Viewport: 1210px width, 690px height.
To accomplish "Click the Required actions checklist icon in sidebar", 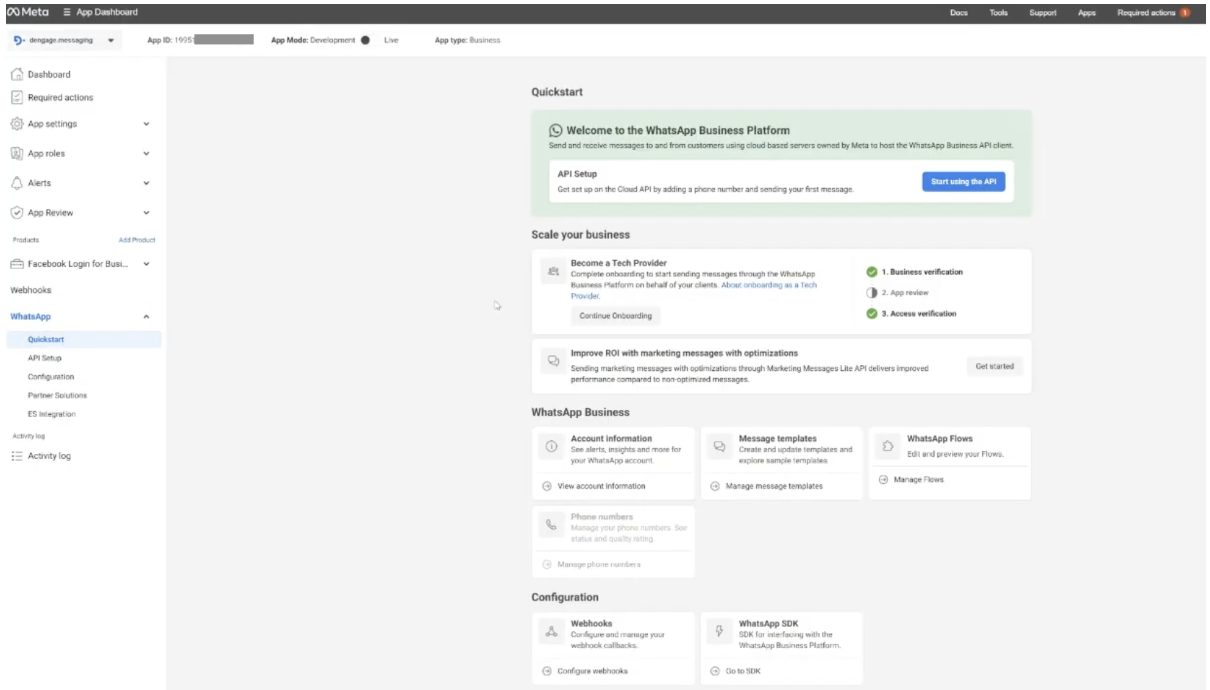I will pos(17,97).
